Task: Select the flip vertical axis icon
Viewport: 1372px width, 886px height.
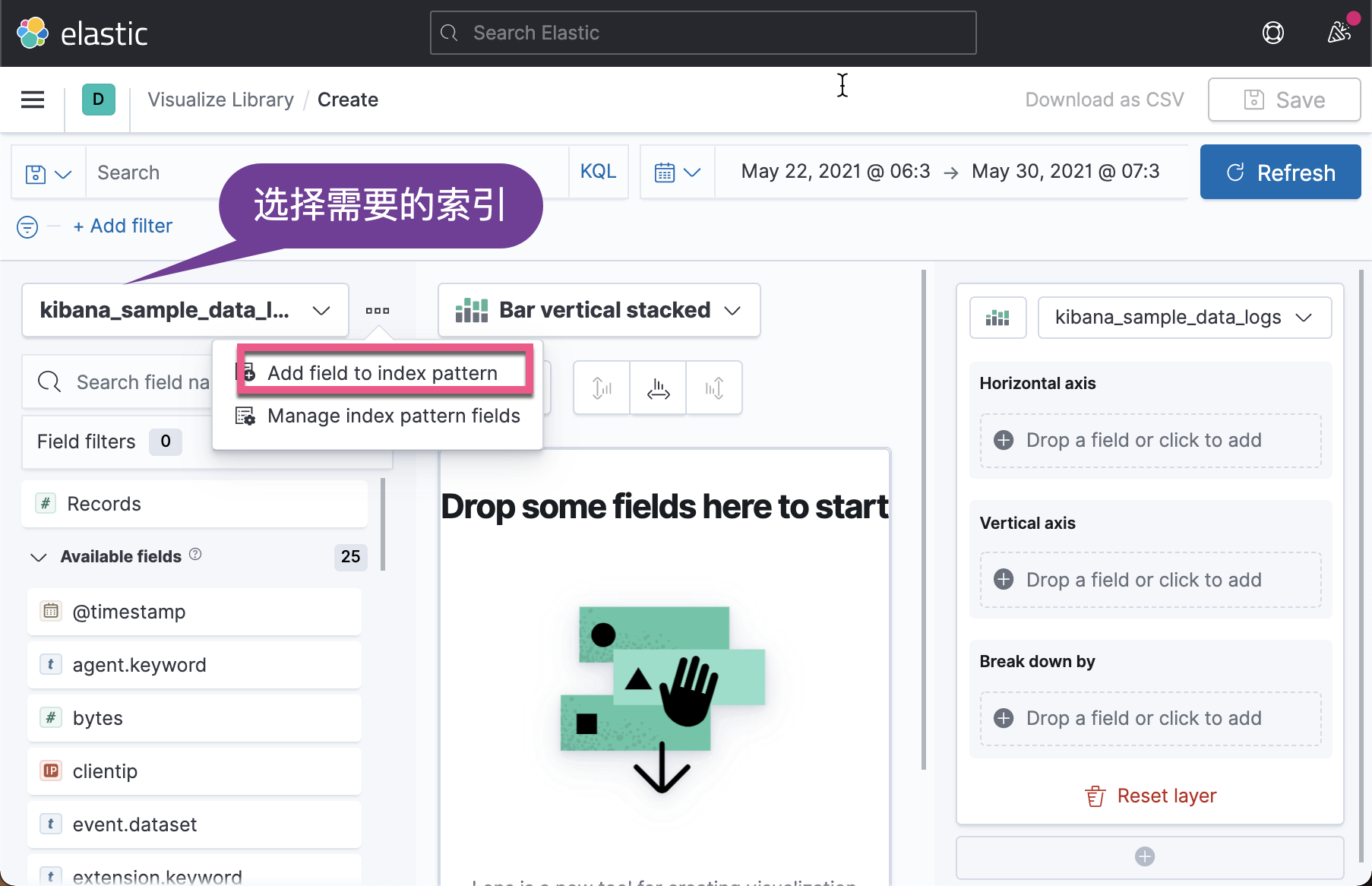Action: tap(600, 388)
